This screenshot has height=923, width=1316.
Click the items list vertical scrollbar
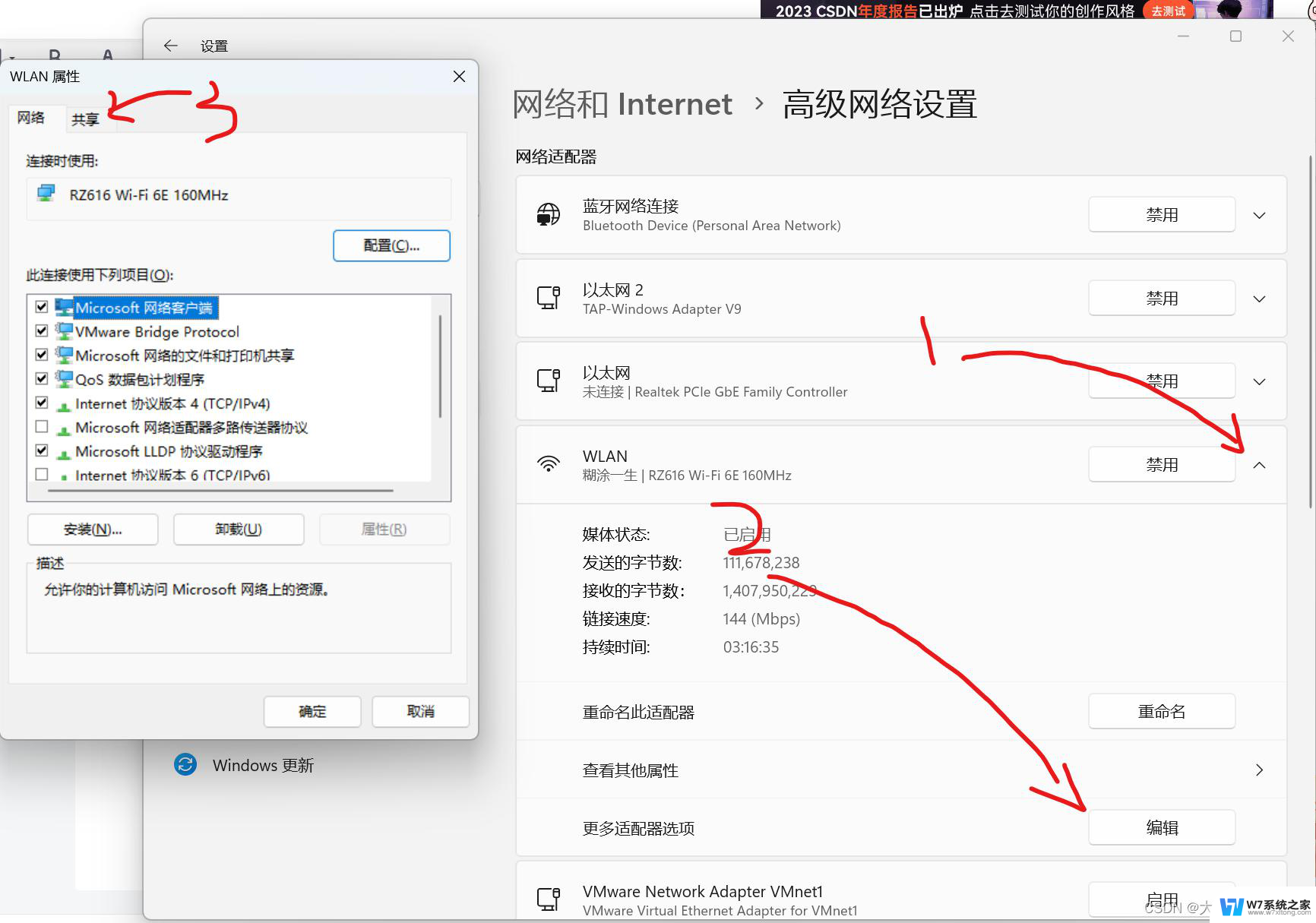tap(440, 366)
